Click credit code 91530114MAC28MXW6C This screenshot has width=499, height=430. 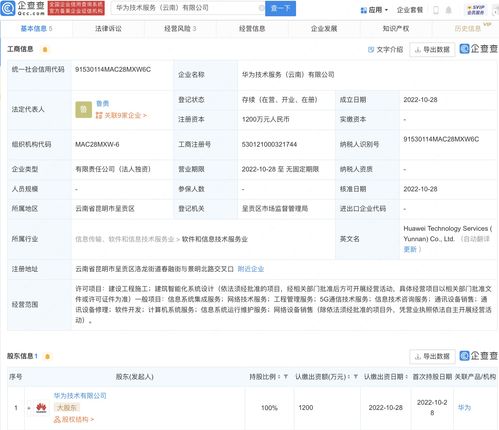tap(113, 69)
